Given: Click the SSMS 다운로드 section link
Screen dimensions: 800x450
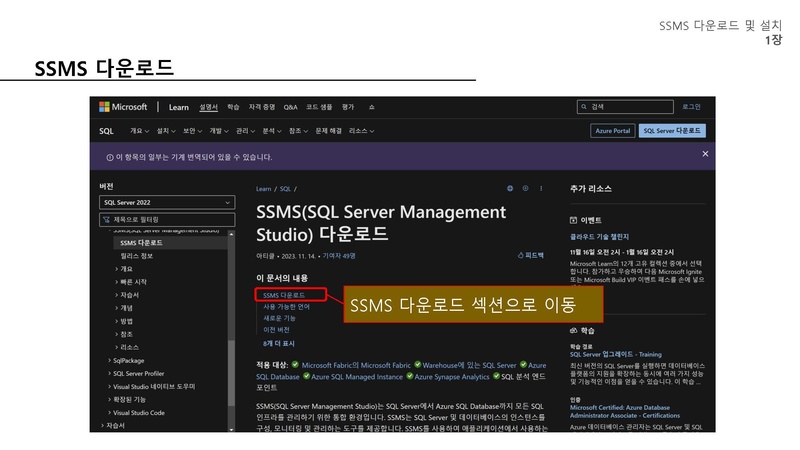Looking at the screenshot, I should click(x=283, y=296).
